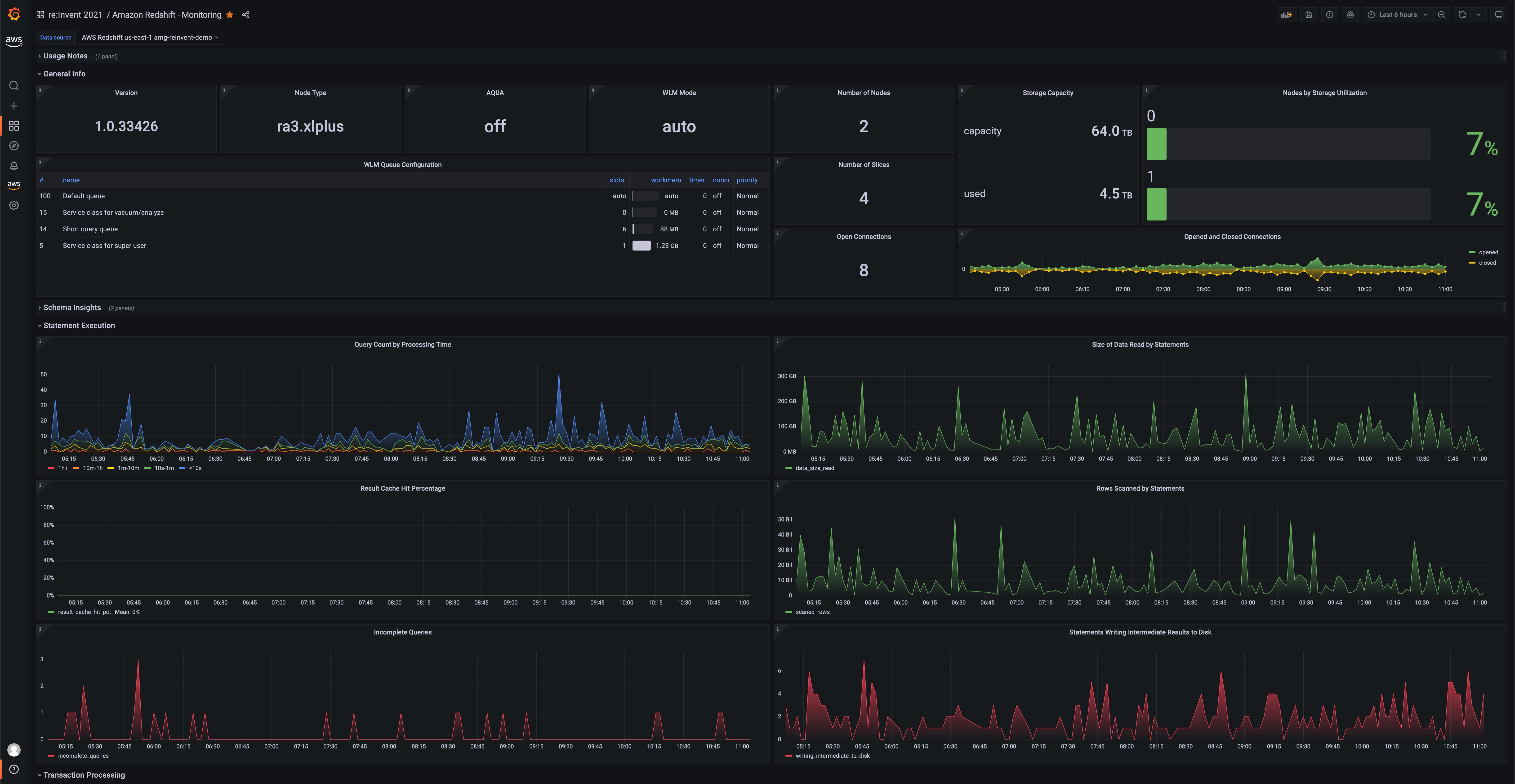The image size is (1515, 784).
Task: Open the Rows Scanned by Statements panel title
Action: 1140,488
